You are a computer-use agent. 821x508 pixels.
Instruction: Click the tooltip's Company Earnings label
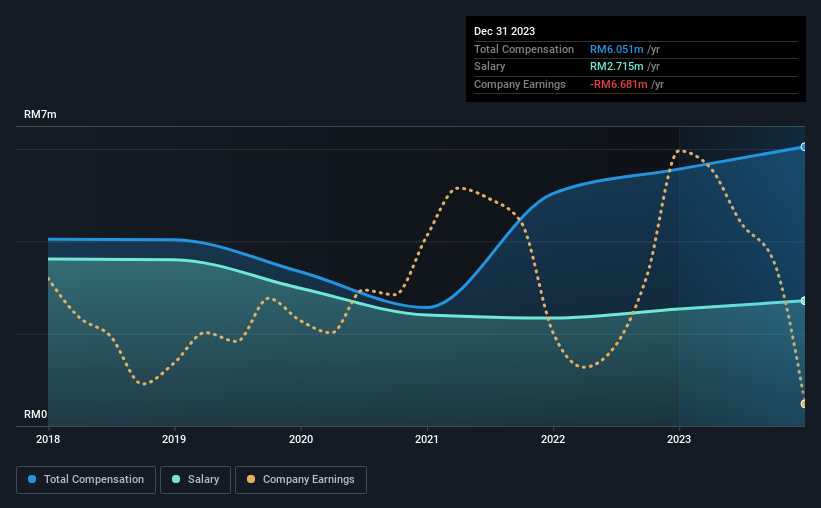[x=519, y=84]
